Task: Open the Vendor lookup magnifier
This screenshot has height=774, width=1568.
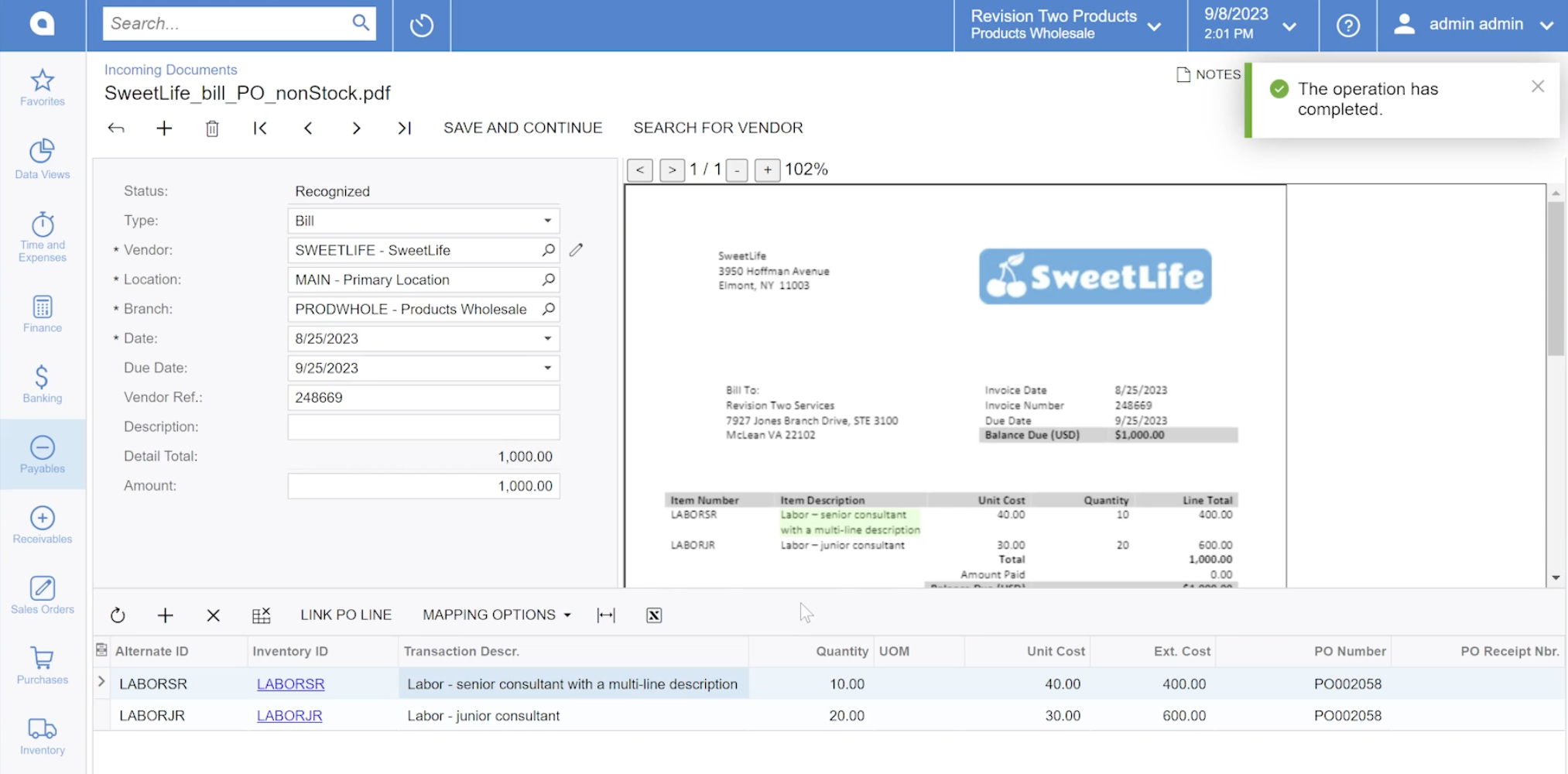Action: tap(548, 250)
